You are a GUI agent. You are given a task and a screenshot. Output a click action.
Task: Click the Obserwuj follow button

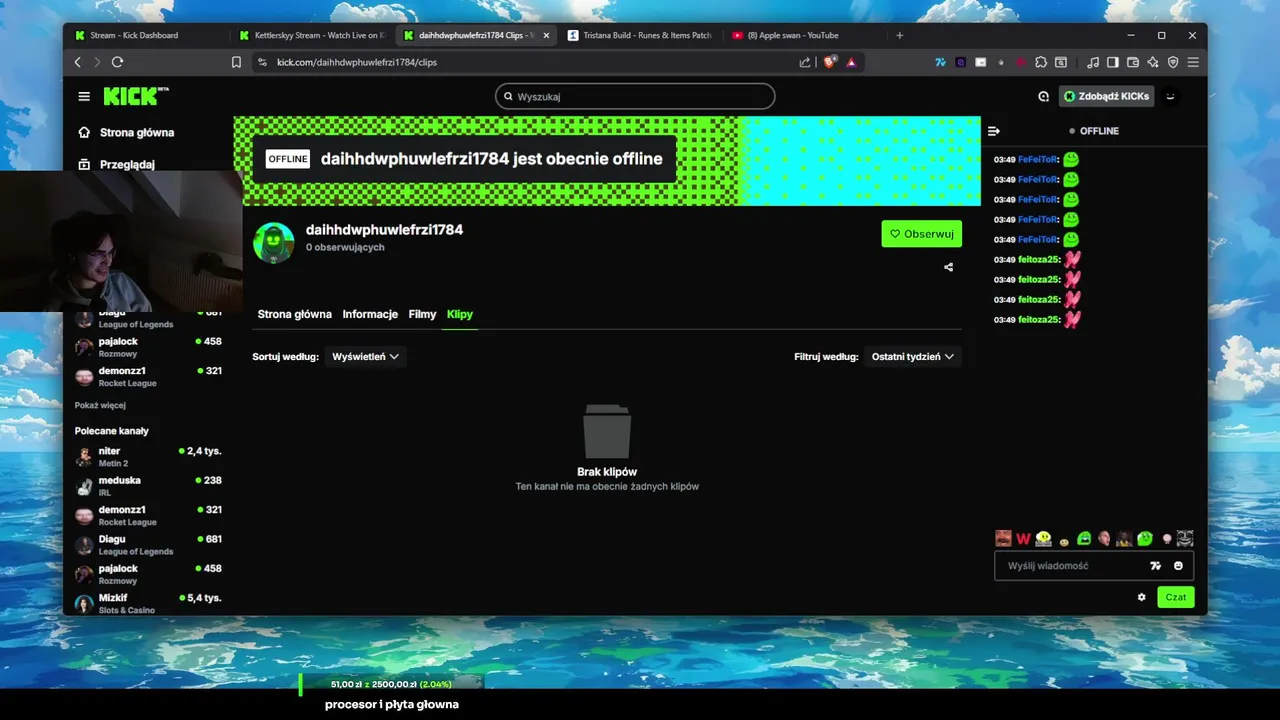pyautogui.click(x=921, y=234)
